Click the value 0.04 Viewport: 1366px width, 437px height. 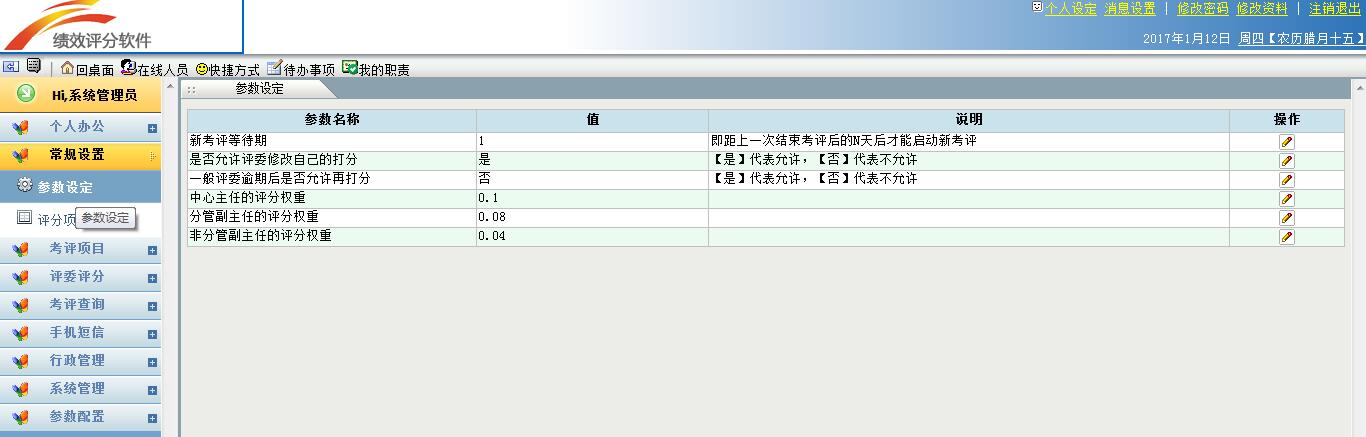pos(492,236)
